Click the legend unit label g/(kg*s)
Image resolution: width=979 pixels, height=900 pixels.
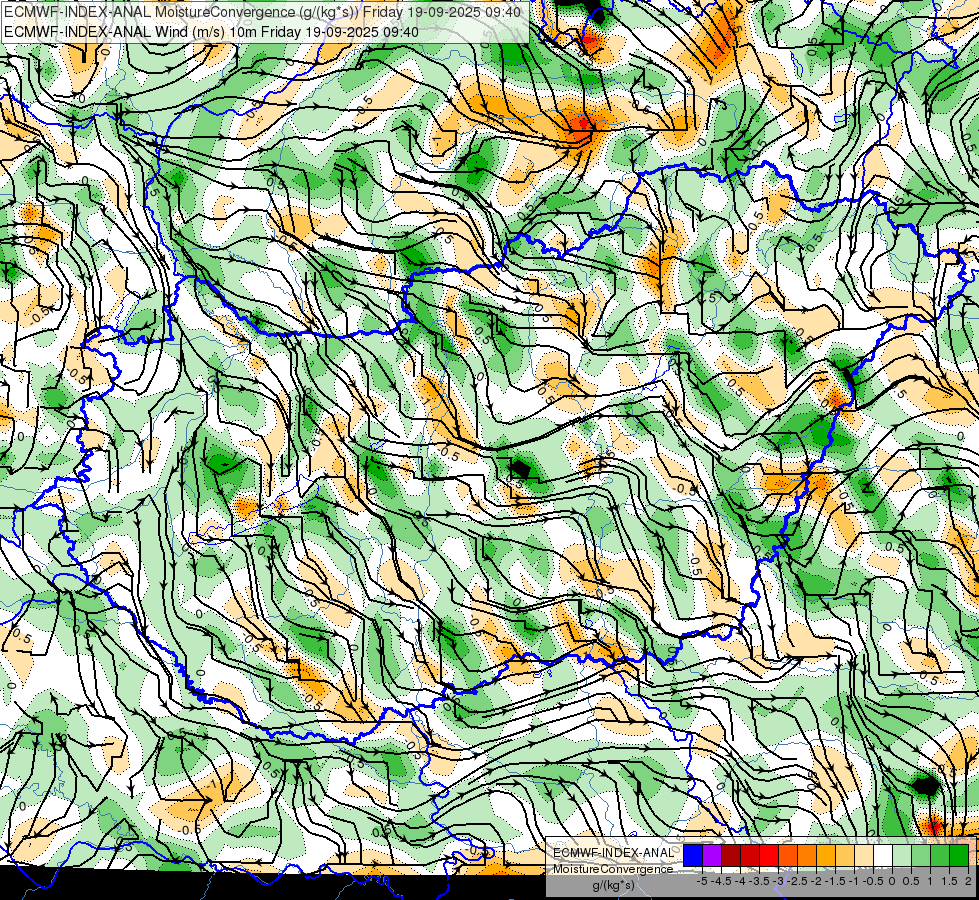(x=614, y=886)
